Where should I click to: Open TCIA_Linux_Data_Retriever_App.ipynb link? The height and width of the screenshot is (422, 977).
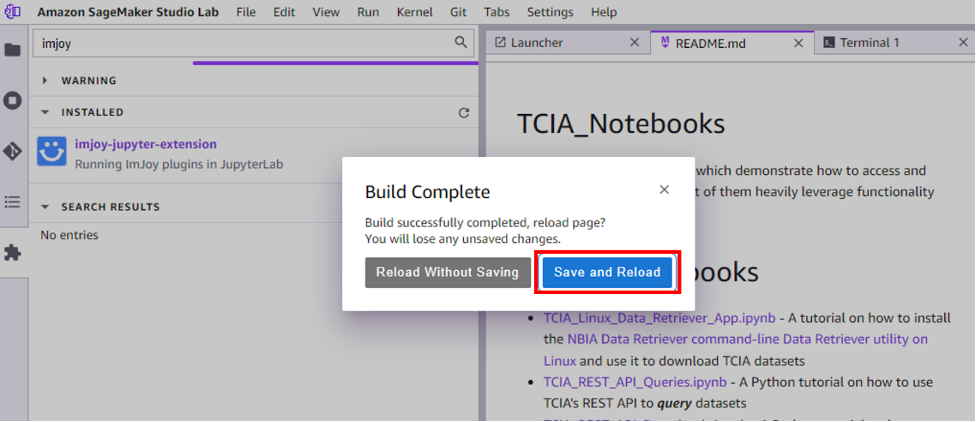coord(659,318)
